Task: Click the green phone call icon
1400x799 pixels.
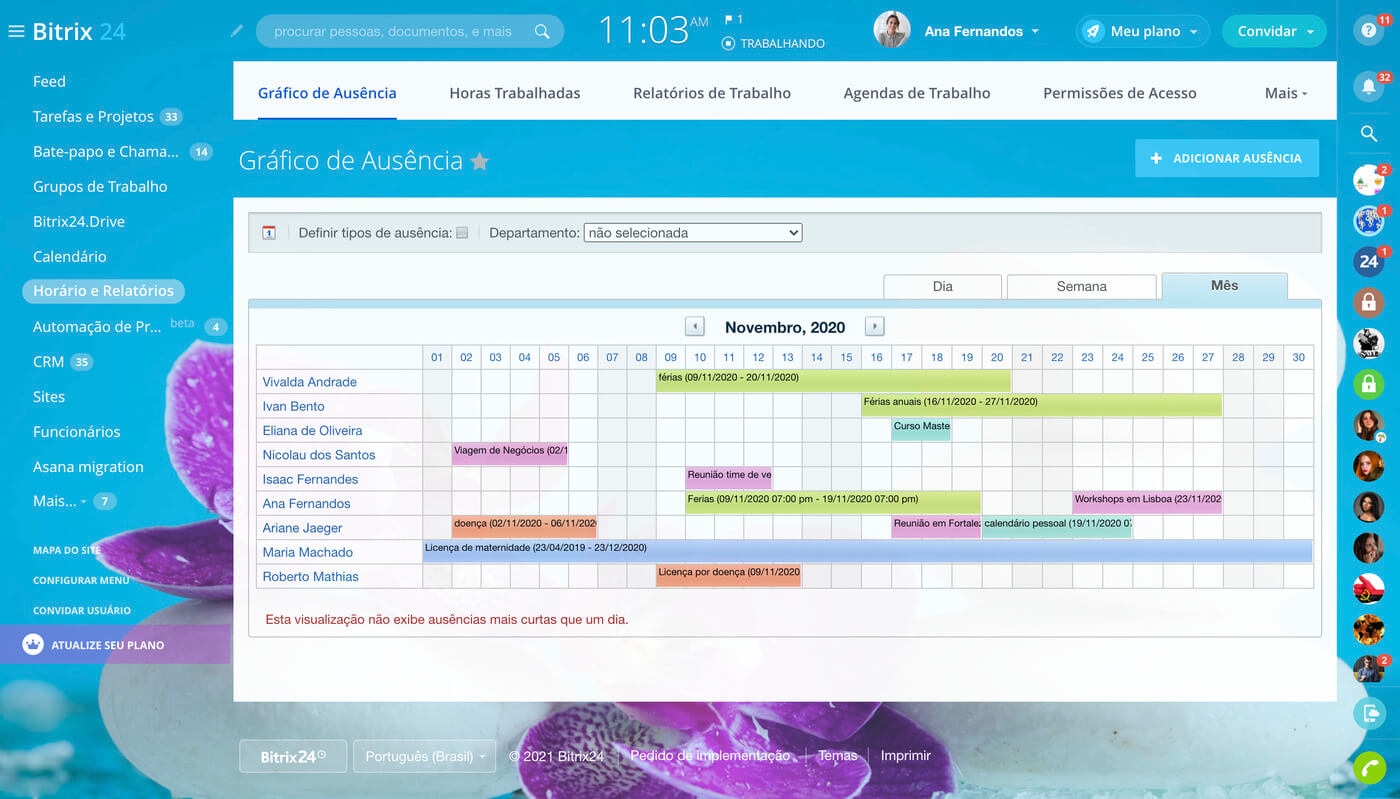Action: click(x=1368, y=767)
